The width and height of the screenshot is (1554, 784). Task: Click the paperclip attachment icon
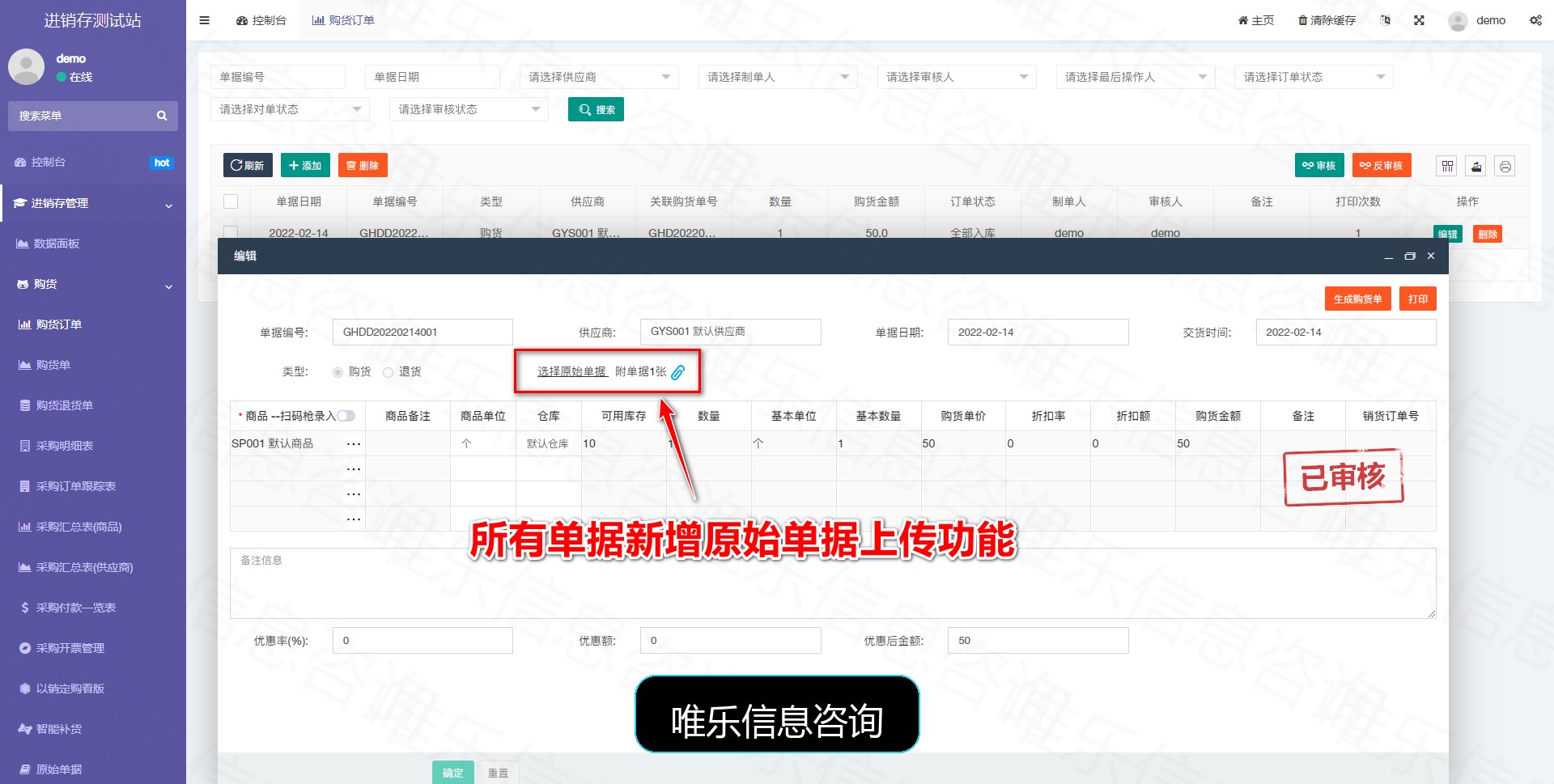678,372
